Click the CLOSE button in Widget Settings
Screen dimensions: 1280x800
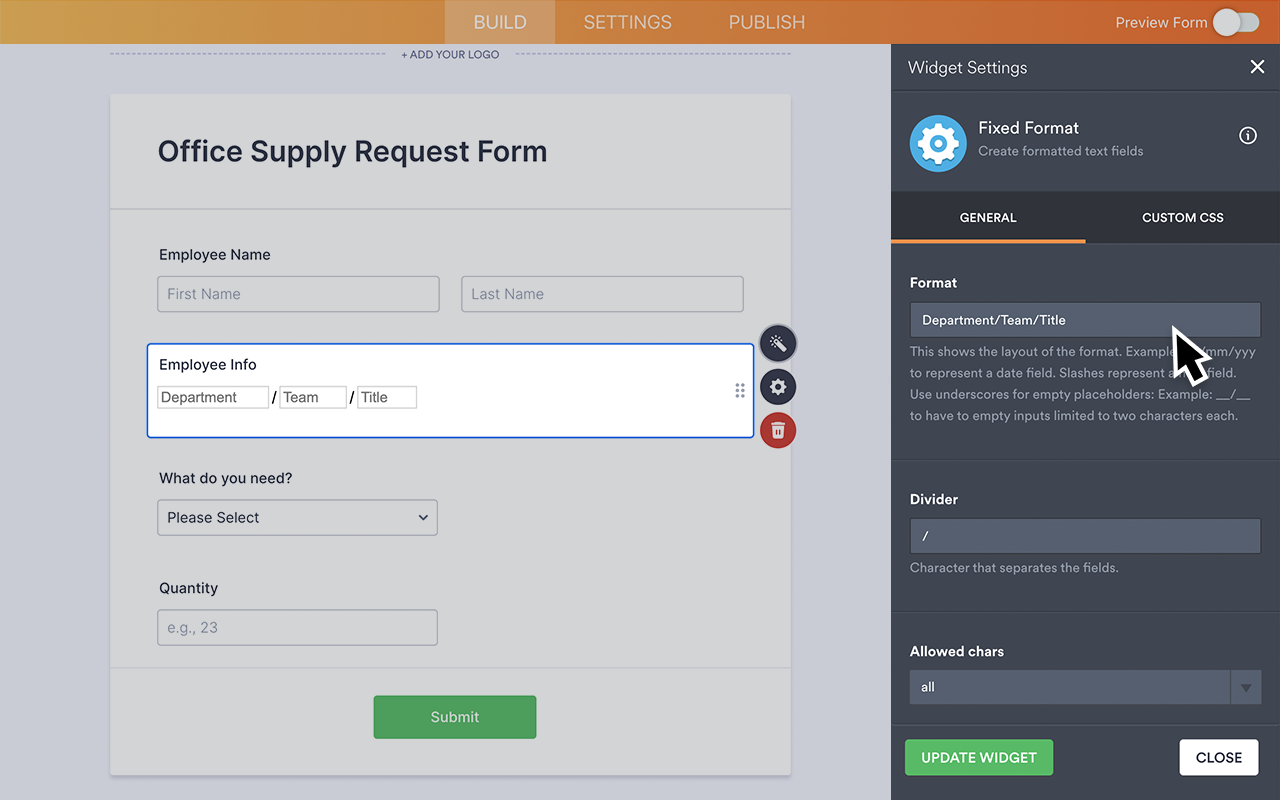[1218, 757]
